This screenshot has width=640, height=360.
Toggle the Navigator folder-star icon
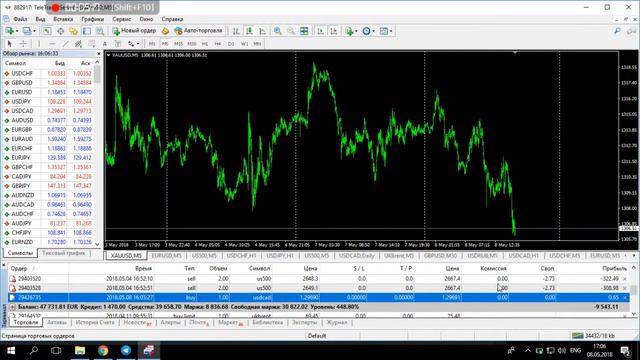point(73,31)
